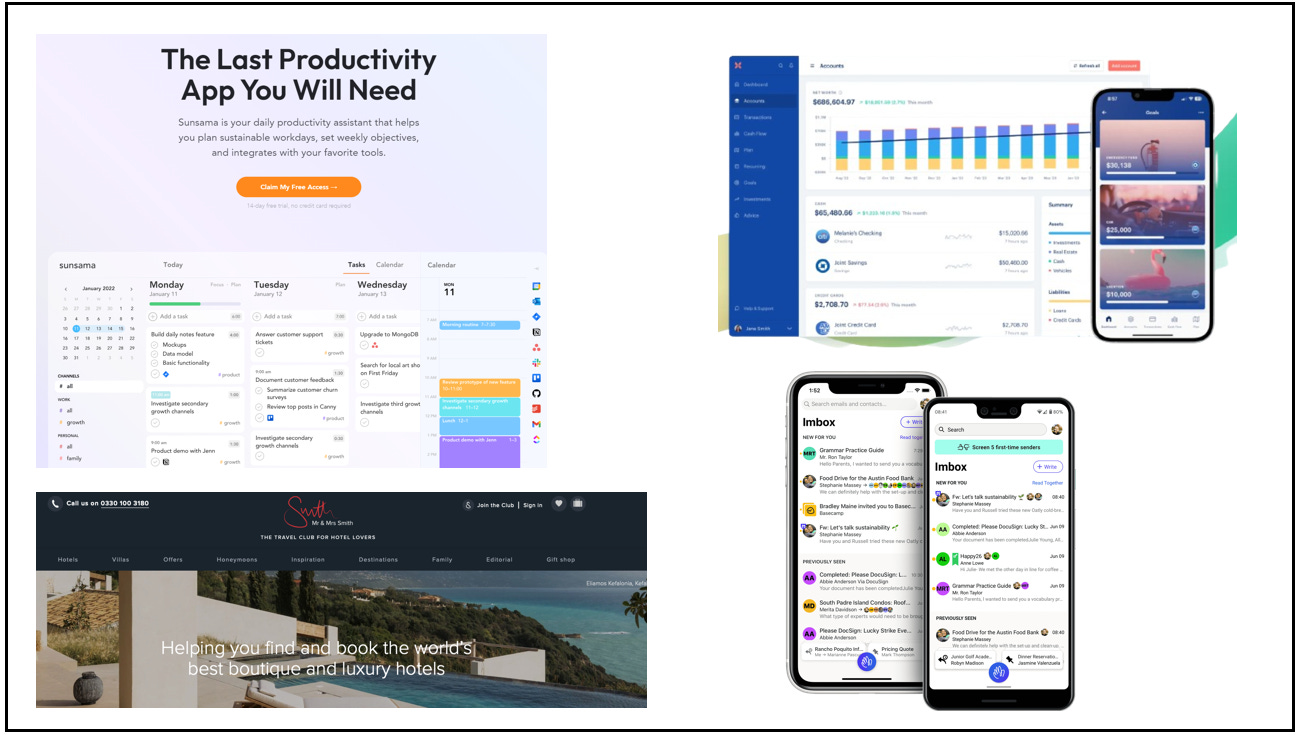Tap the MRT avatar of Grammar Practice Guide on iPhone
The height and width of the screenshot is (735, 1300).
(809, 453)
